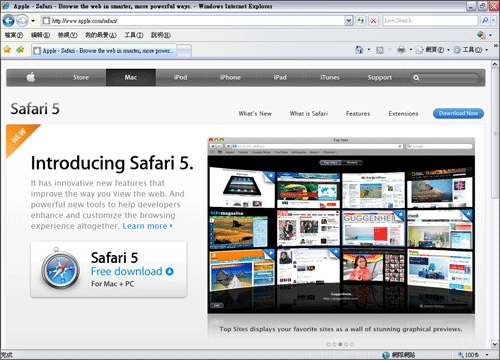Open iTunes in Apple navigation bar
The width and height of the screenshot is (500, 360).
click(x=330, y=77)
